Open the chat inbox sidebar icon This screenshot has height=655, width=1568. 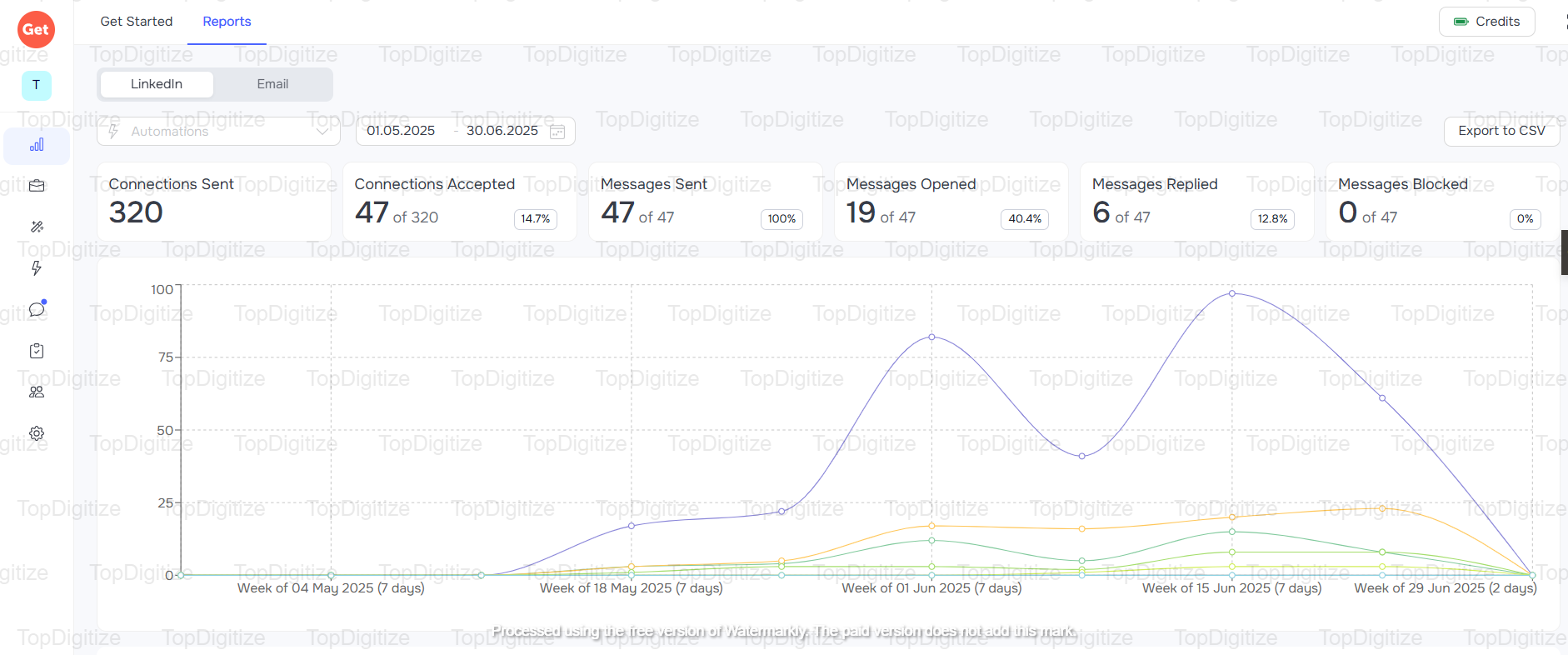point(37,309)
